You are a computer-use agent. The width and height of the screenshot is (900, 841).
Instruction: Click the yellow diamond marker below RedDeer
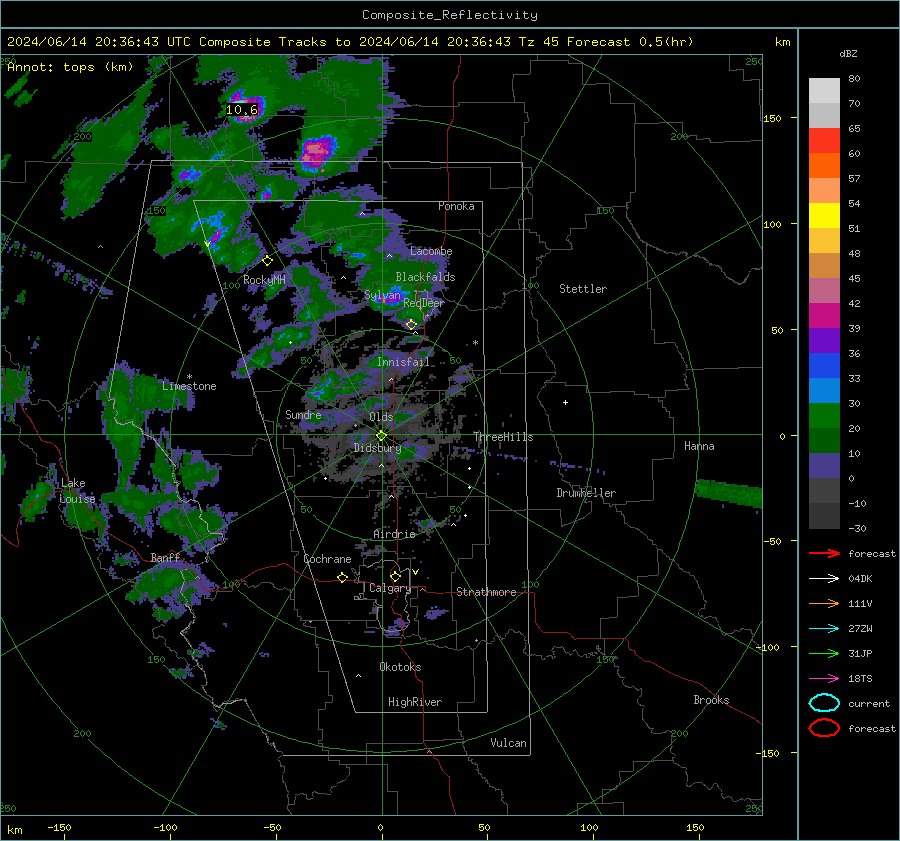click(x=412, y=325)
